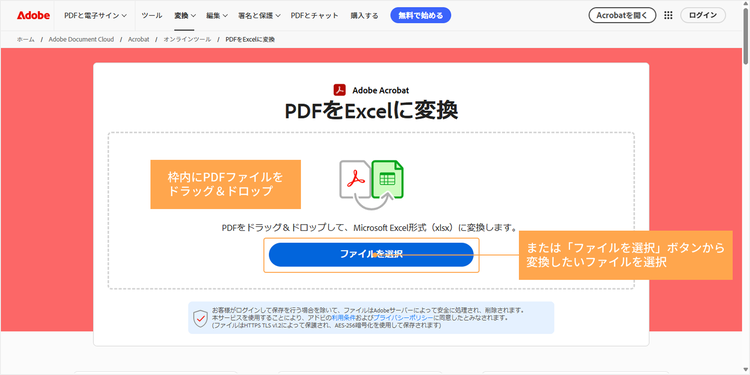Click the ログイン button
This screenshot has width=750, height=375.
tap(703, 15)
